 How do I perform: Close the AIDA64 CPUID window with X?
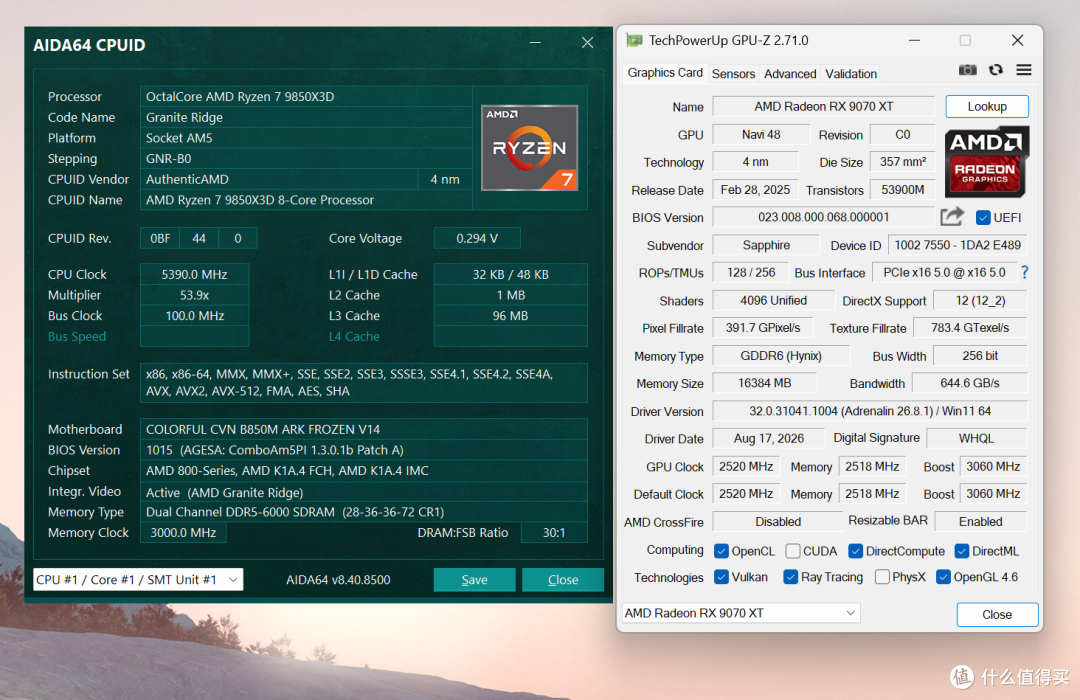pos(588,43)
